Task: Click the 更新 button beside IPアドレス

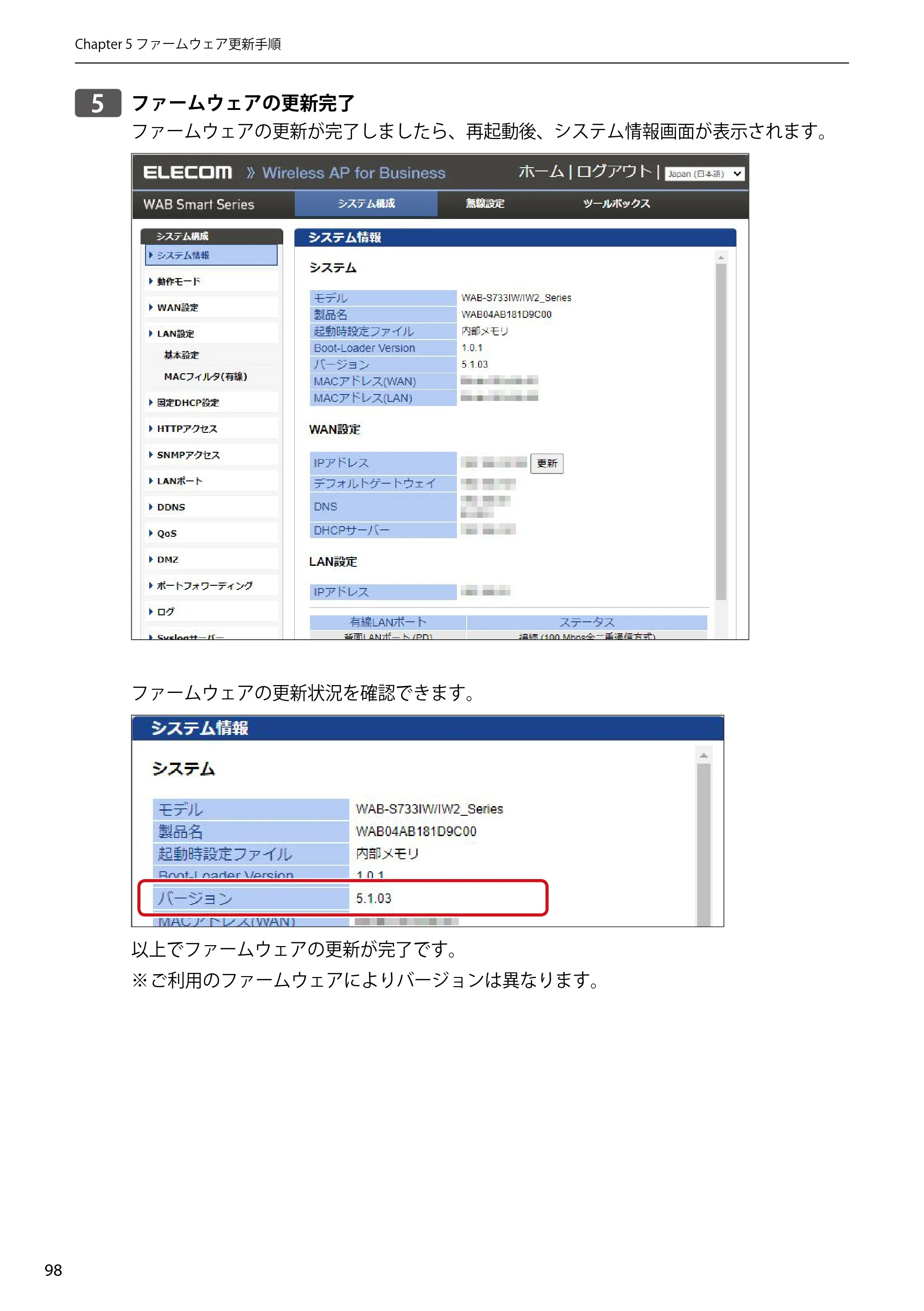Action: coord(547,463)
